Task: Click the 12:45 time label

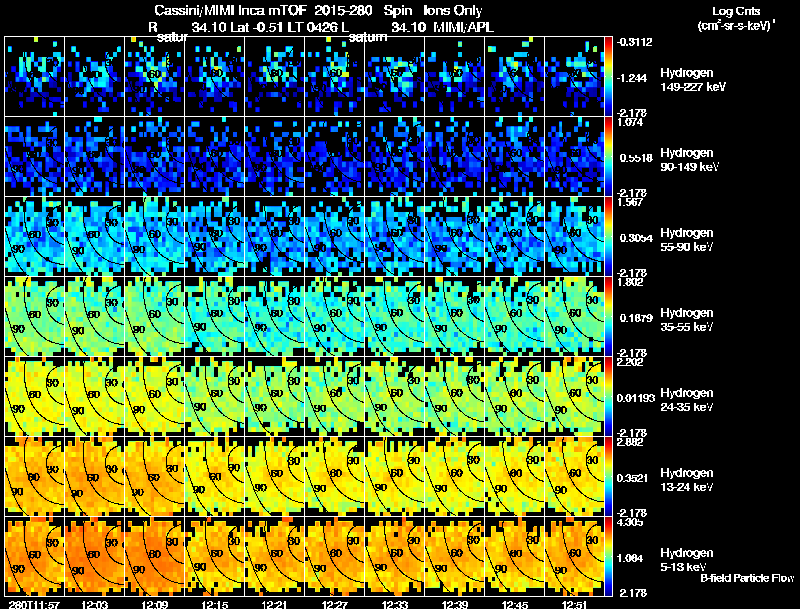Action: [x=515, y=604]
